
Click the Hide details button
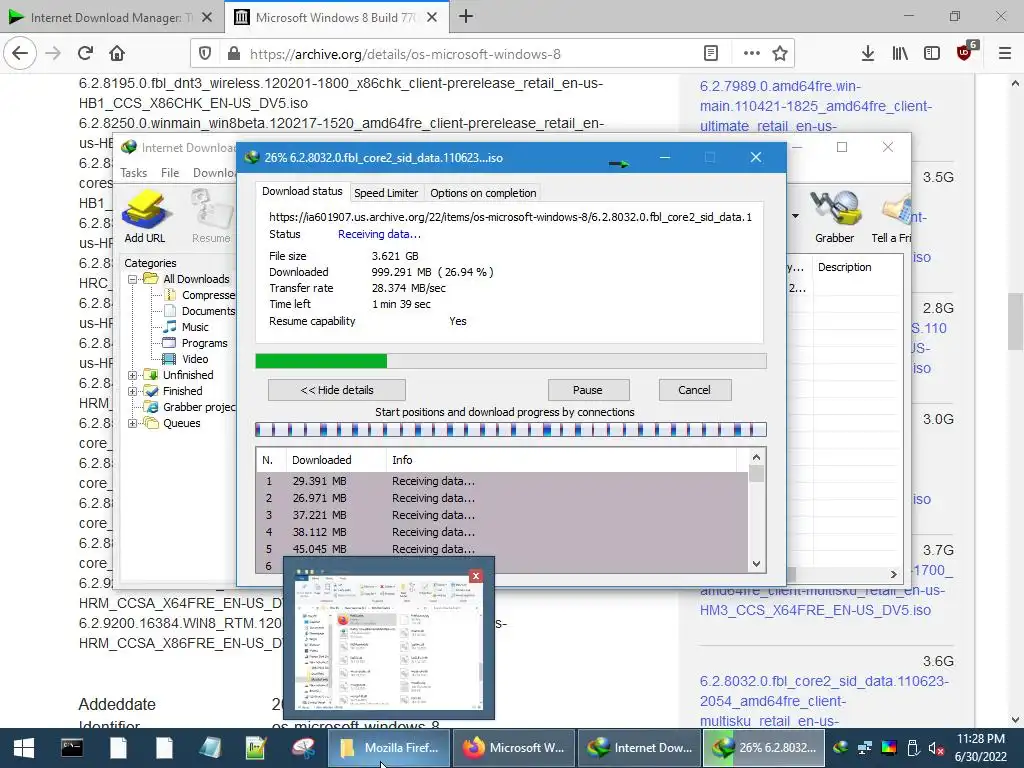coord(337,390)
